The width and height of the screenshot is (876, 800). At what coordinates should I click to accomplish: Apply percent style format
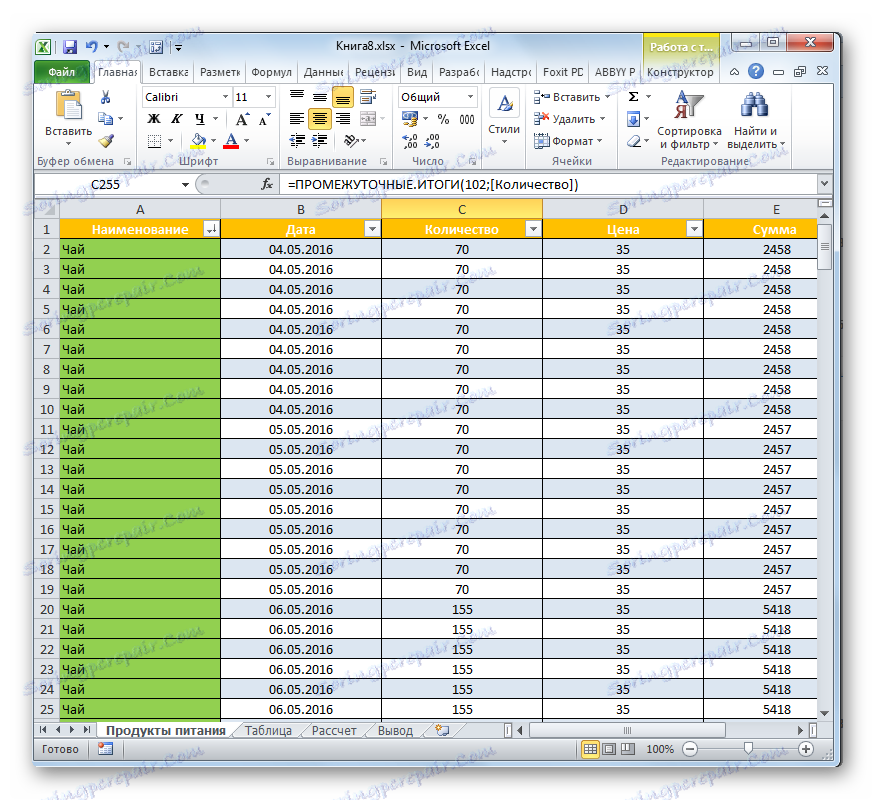point(444,119)
